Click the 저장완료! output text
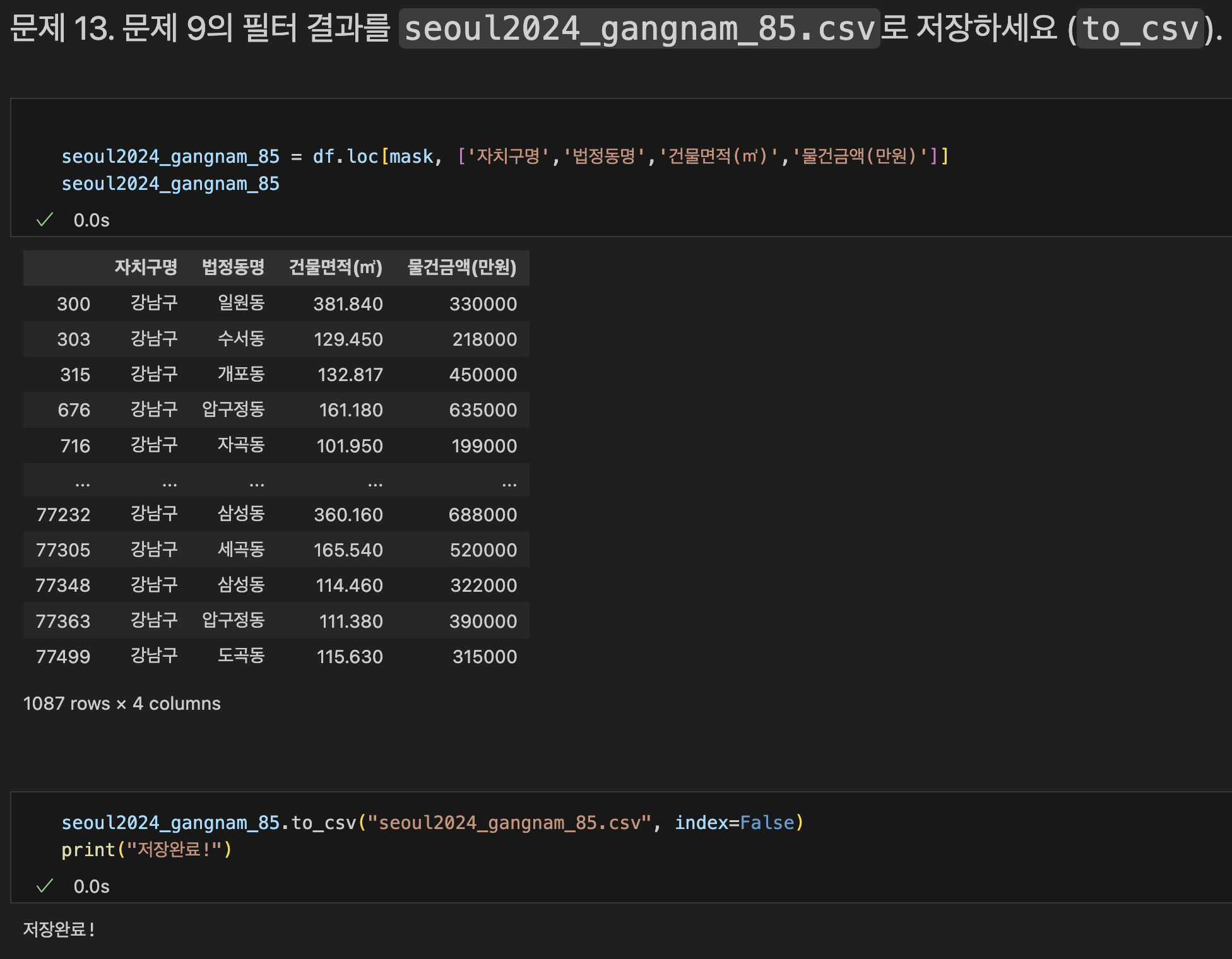 tap(59, 929)
